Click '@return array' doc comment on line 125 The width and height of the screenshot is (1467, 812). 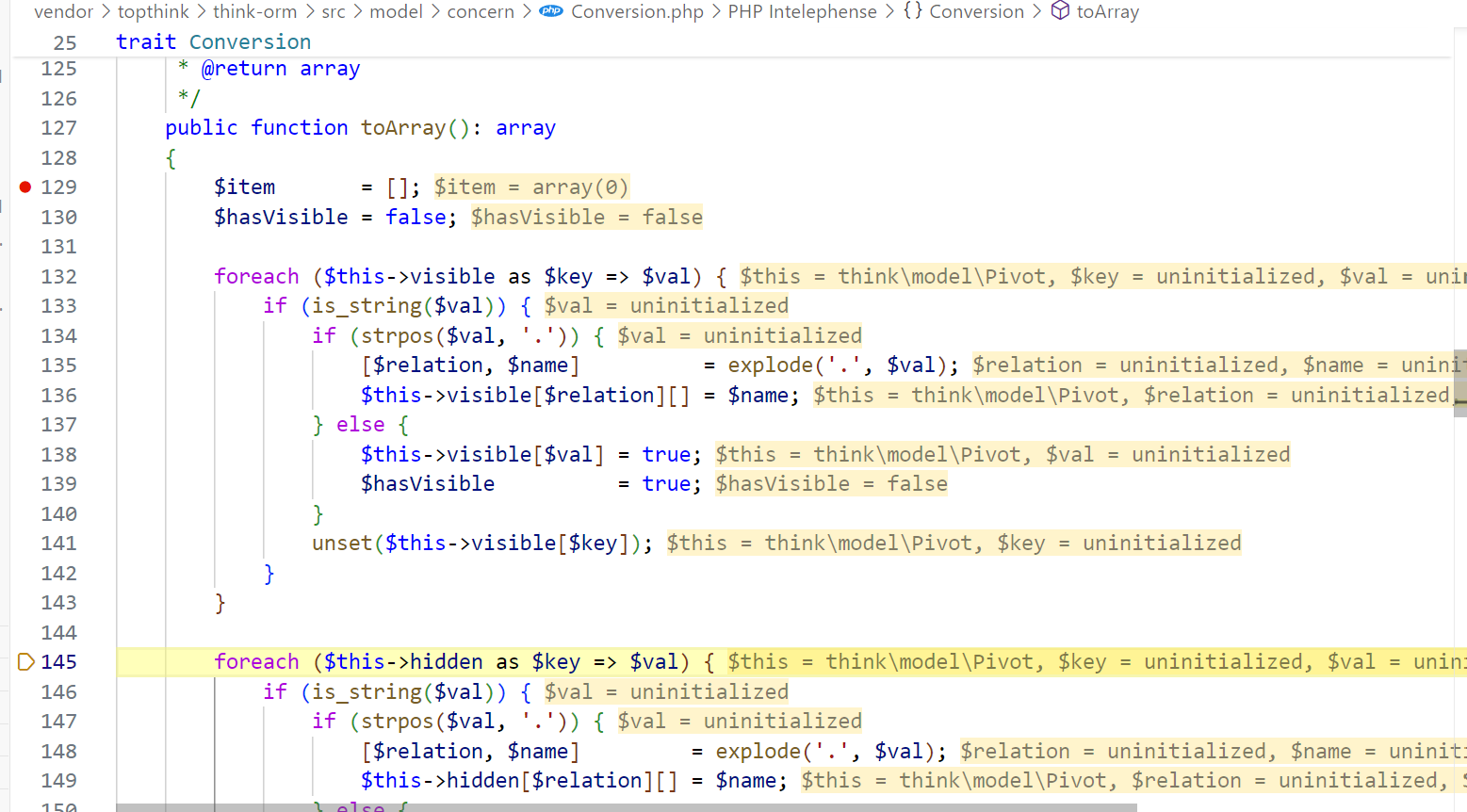(x=281, y=69)
